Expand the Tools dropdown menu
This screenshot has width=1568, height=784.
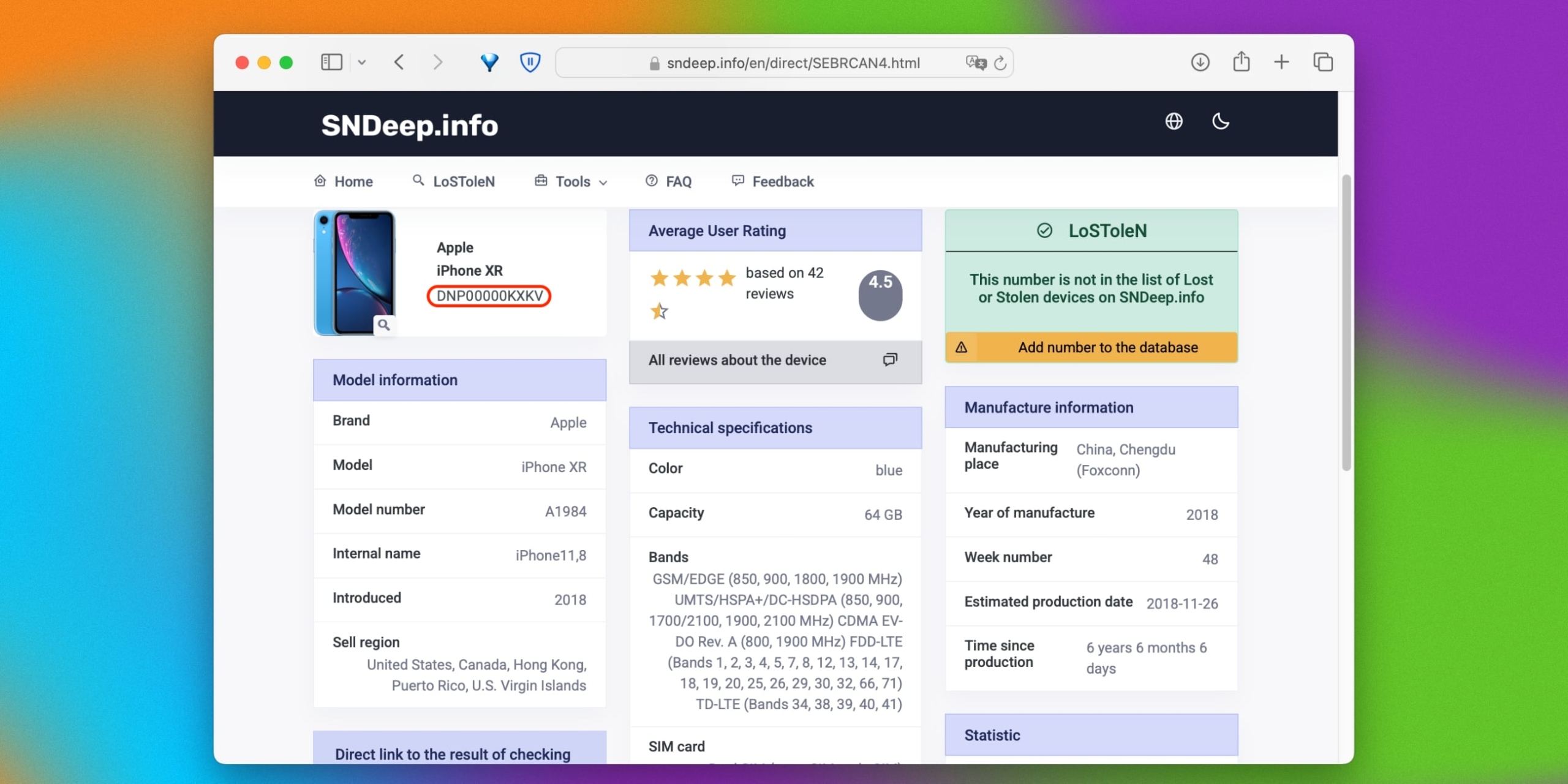point(571,181)
